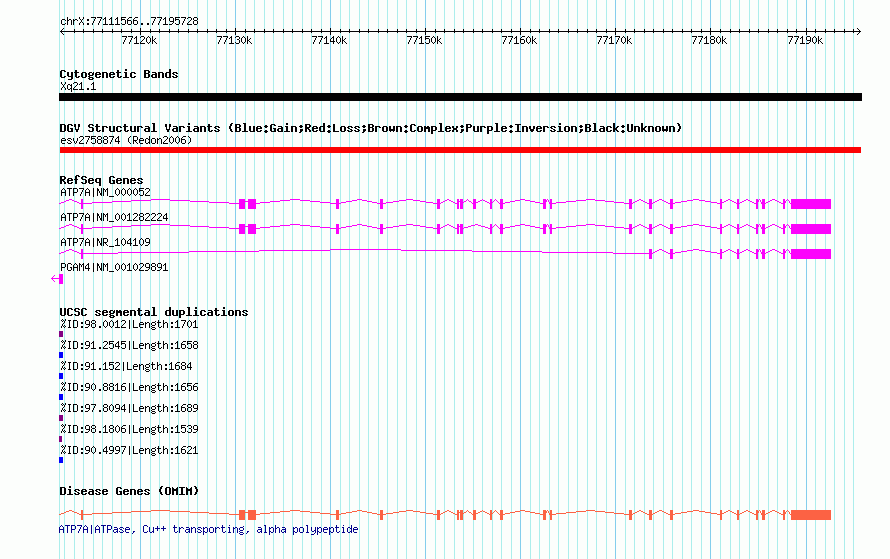
Task: Click the esv2758874 (Redon2006) variant label
Action: [x=126, y=140]
